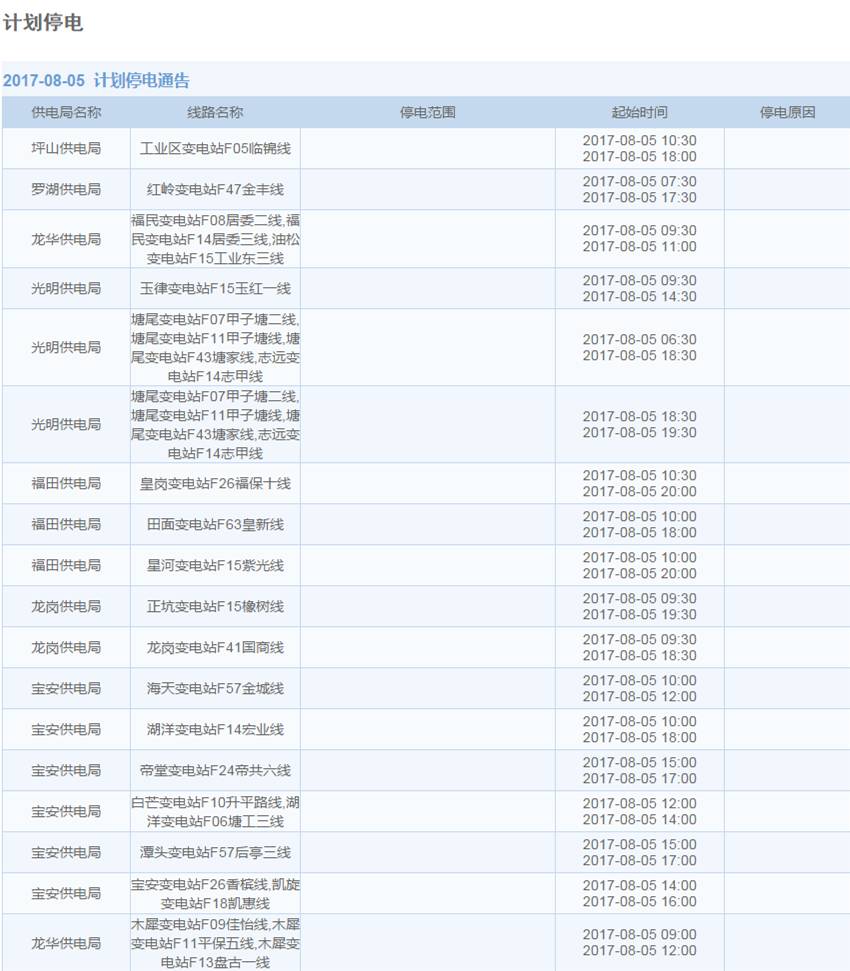Image resolution: width=850 pixels, height=971 pixels.
Task: Click the 塘尾变电站 line cell in the 06:30 row
Action: click(215, 347)
